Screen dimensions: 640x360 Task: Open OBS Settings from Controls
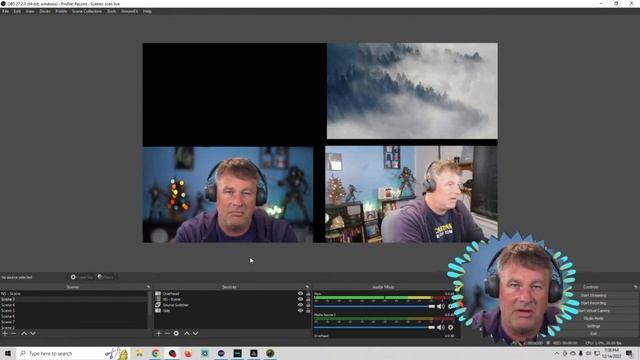coord(593,326)
